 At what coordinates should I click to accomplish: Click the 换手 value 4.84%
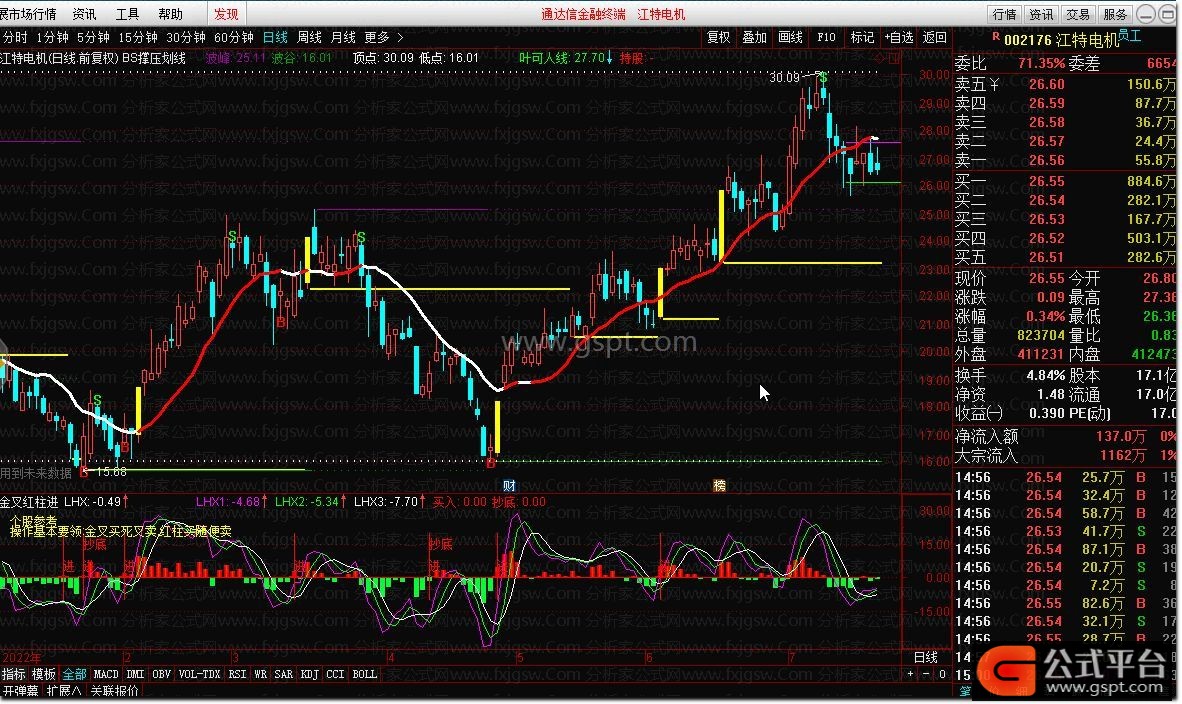[x=1046, y=375]
